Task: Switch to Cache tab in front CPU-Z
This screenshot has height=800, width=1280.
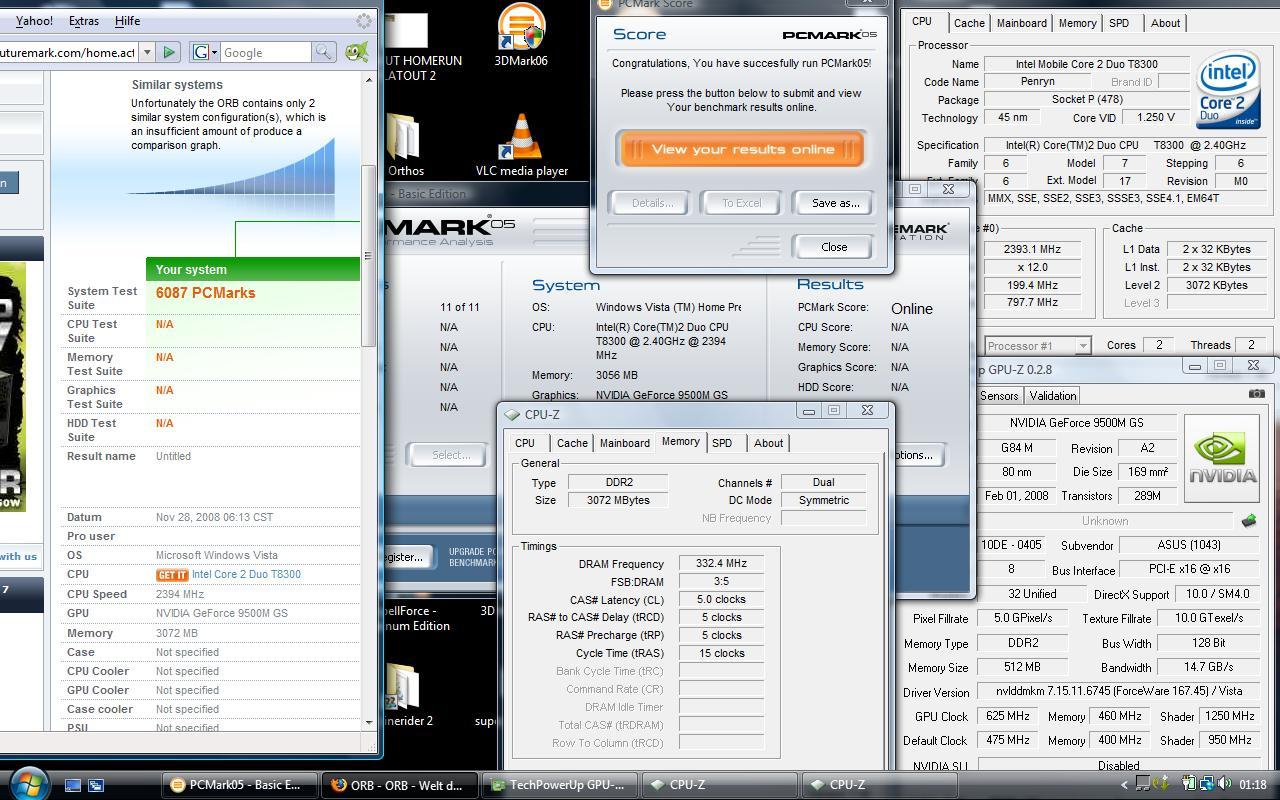Action: click(572, 443)
